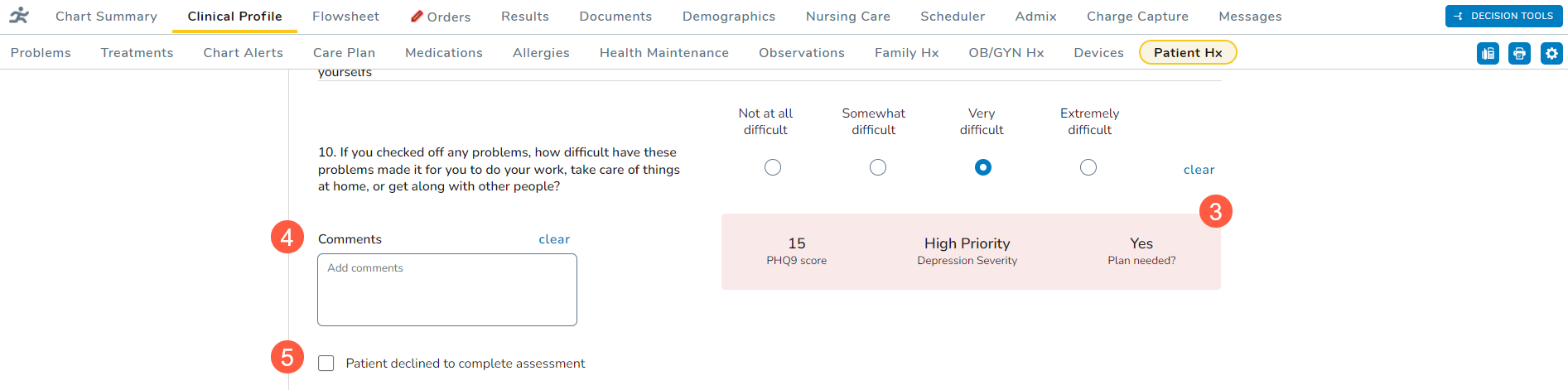The height and width of the screenshot is (390, 1568).
Task: Open the Decision Tools panel
Action: (x=1503, y=16)
